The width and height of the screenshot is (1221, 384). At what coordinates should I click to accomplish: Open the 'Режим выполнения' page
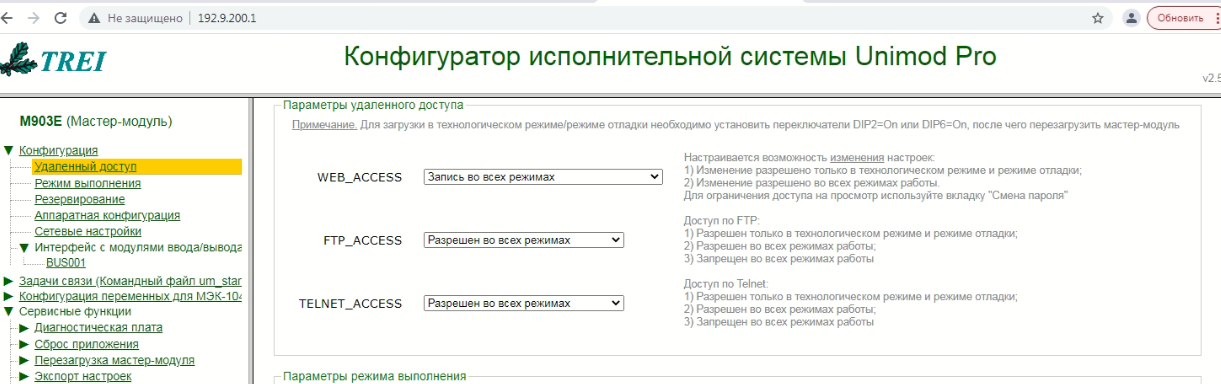pyautogui.click(x=87, y=183)
